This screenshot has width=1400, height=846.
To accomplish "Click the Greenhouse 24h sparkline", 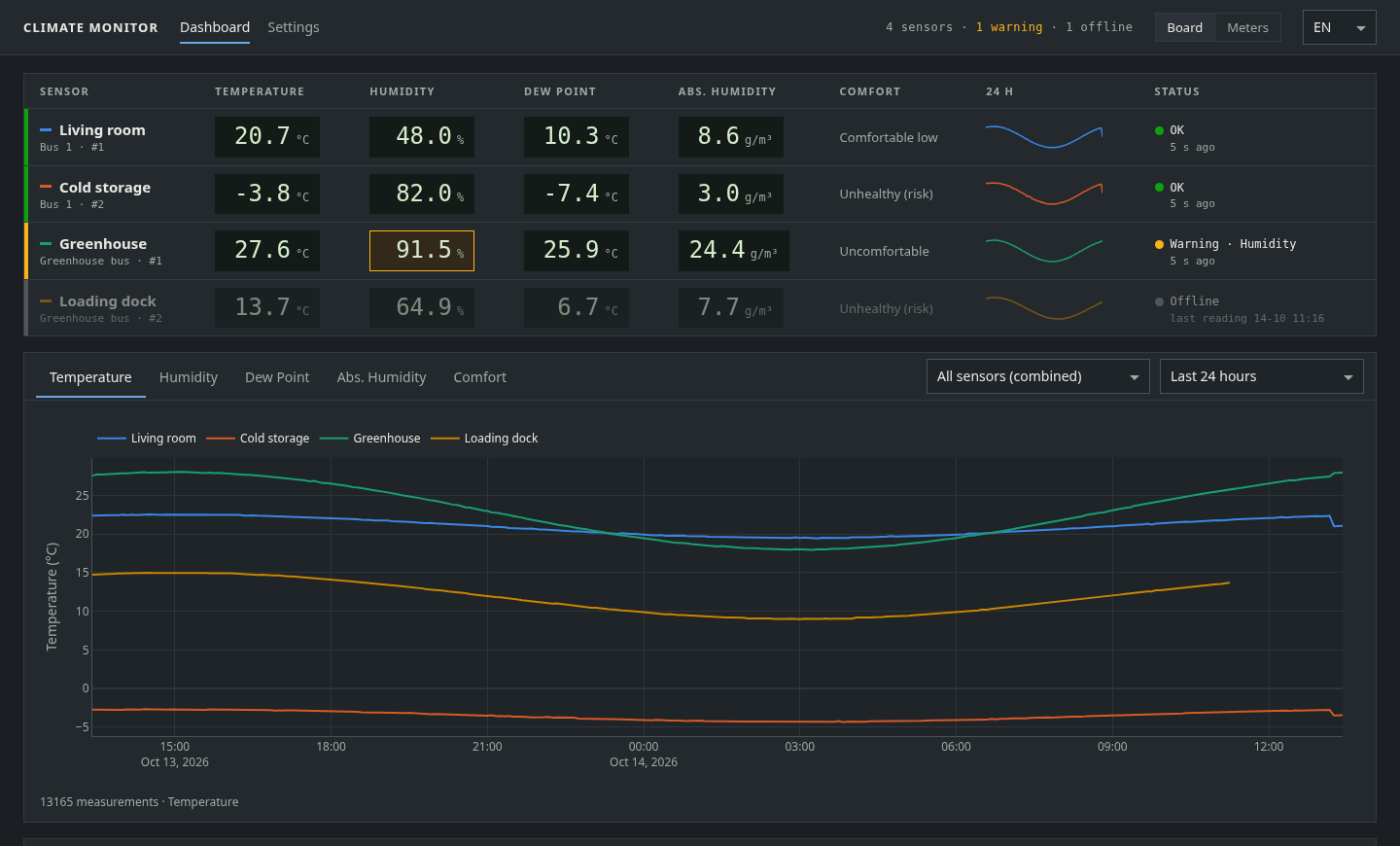I will click(1044, 250).
